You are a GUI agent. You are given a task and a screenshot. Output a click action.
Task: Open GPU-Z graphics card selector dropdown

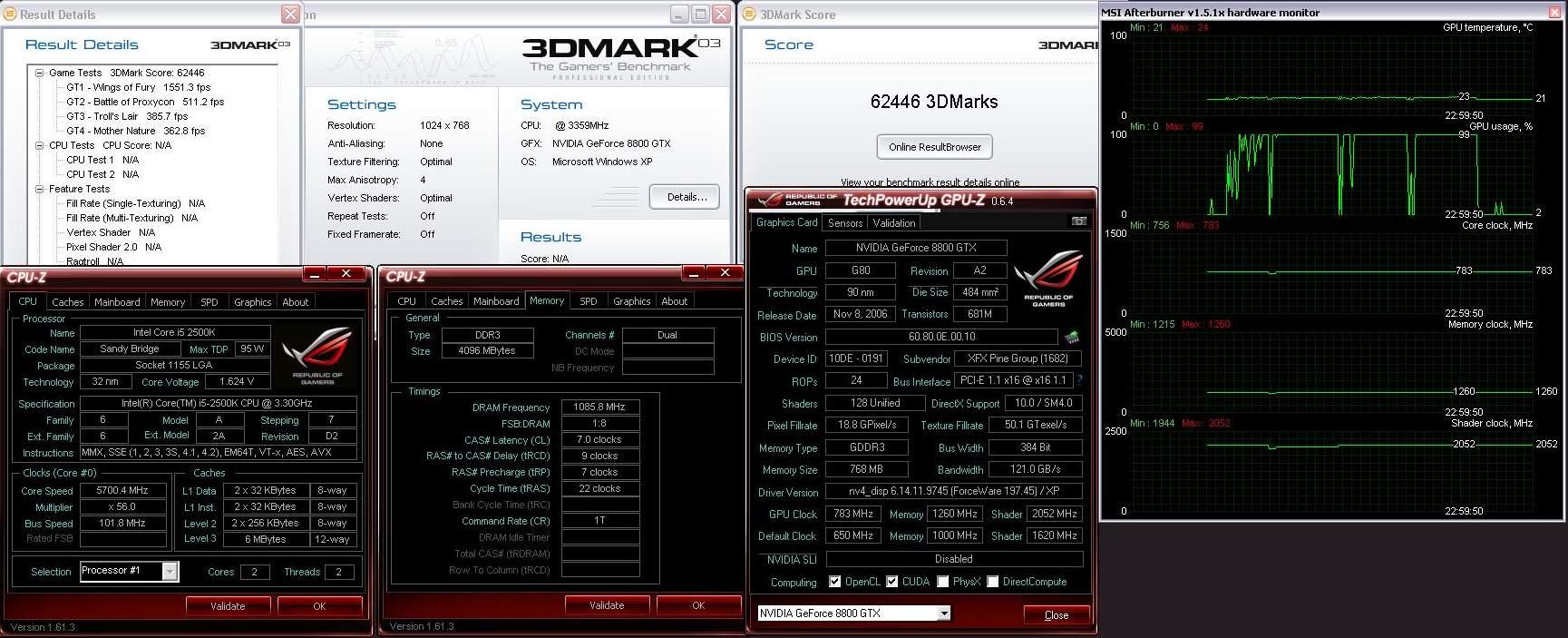pyautogui.click(x=943, y=613)
